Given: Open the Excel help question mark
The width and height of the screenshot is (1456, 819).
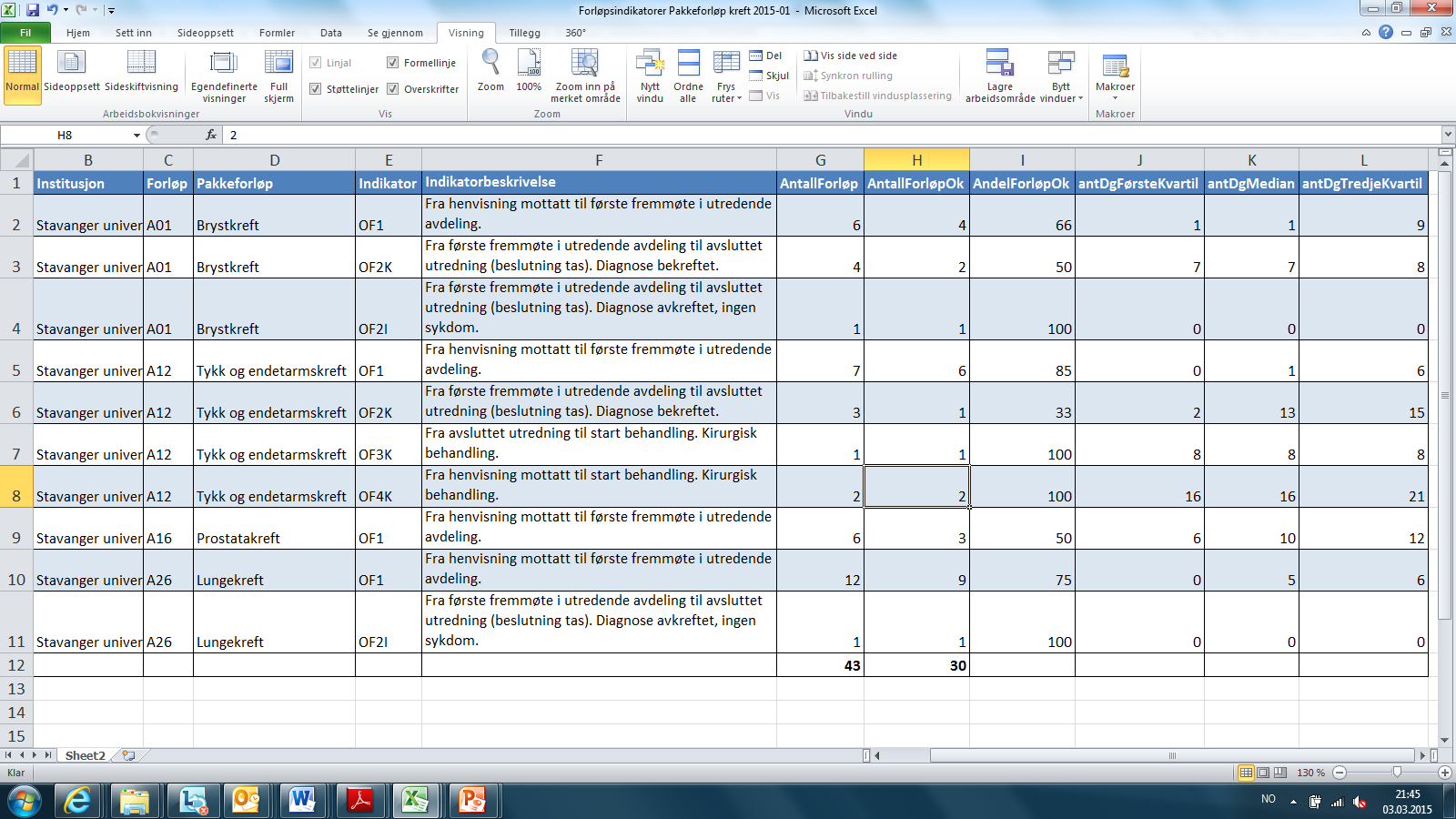Looking at the screenshot, I should click(x=1385, y=32).
